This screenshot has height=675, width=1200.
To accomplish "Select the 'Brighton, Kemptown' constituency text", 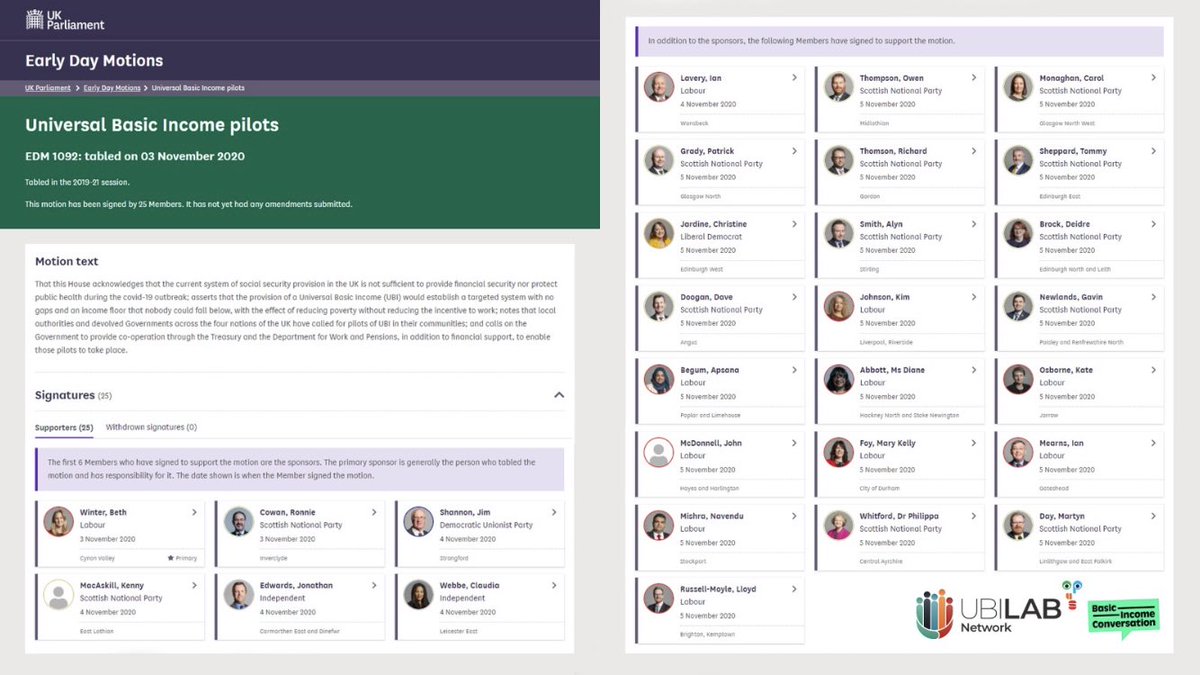I will tap(706, 635).
